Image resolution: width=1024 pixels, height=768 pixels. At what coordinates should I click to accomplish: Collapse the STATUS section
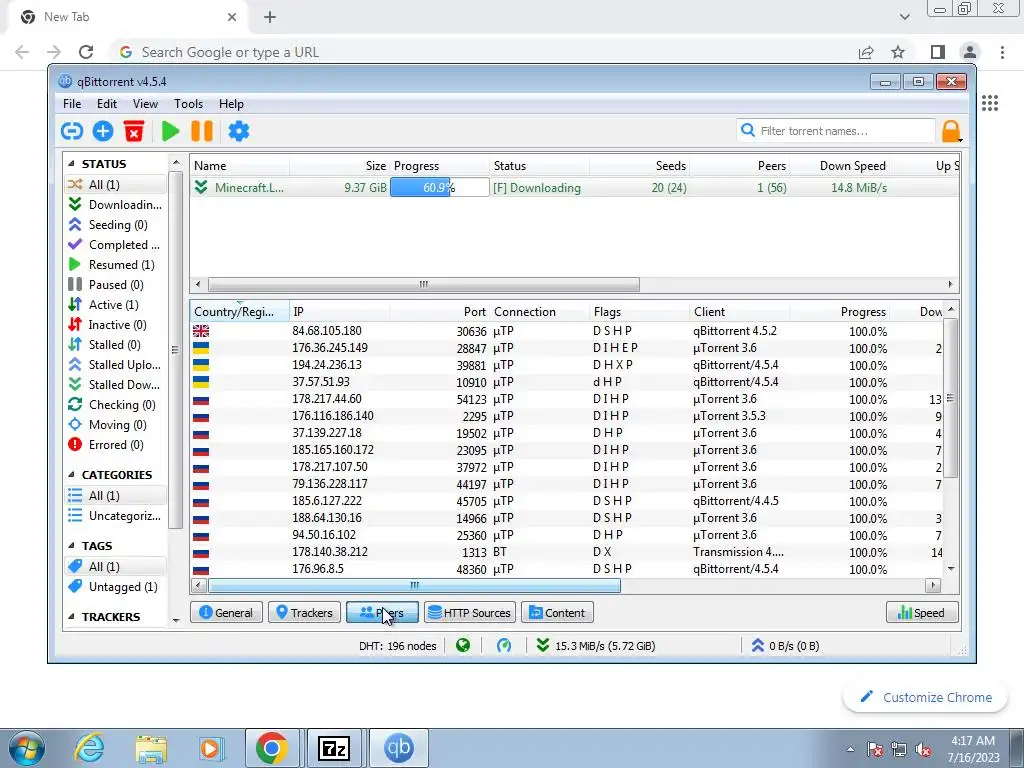pyautogui.click(x=71, y=164)
